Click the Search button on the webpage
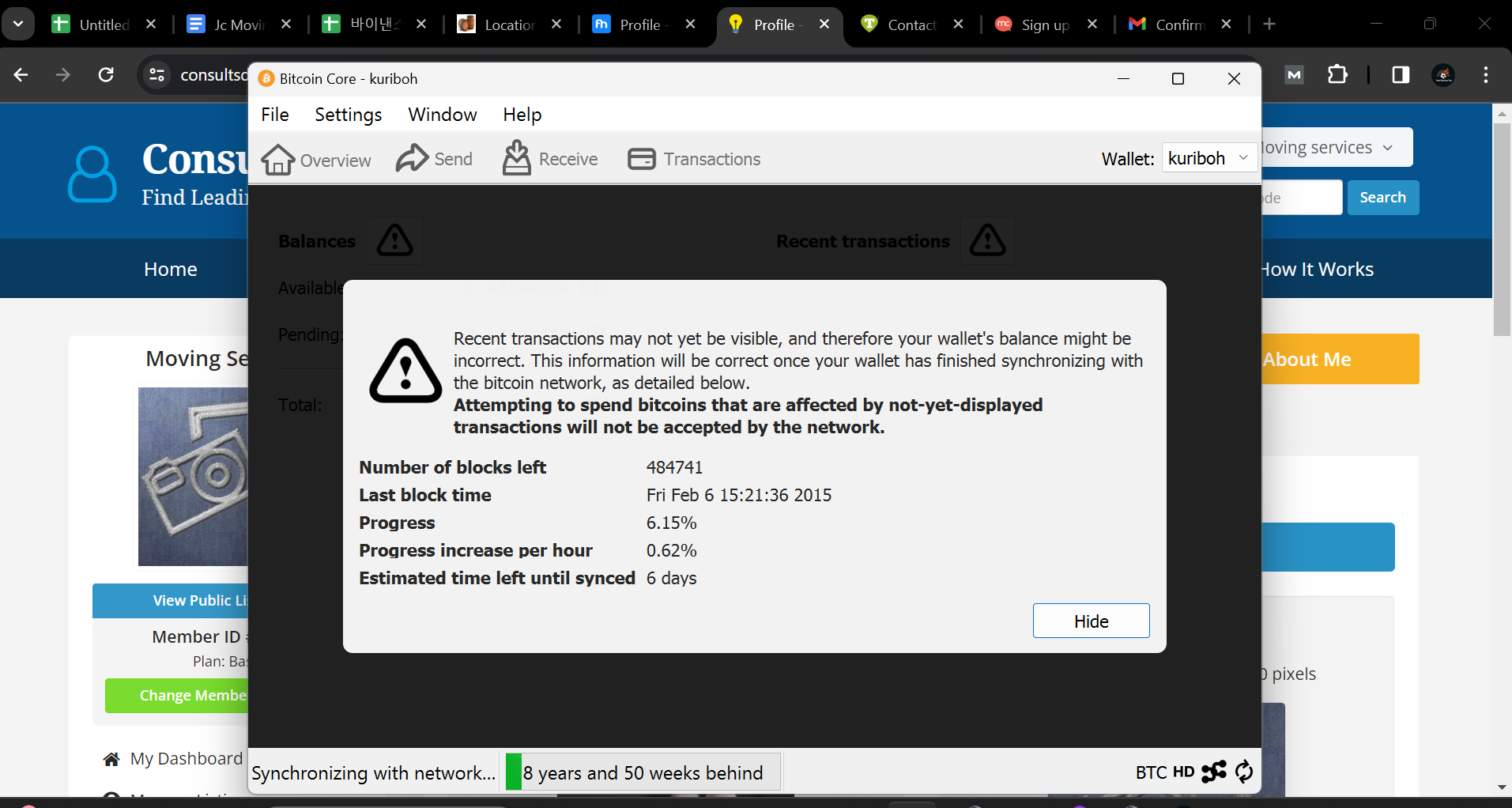The image size is (1512, 808). coord(1382,198)
